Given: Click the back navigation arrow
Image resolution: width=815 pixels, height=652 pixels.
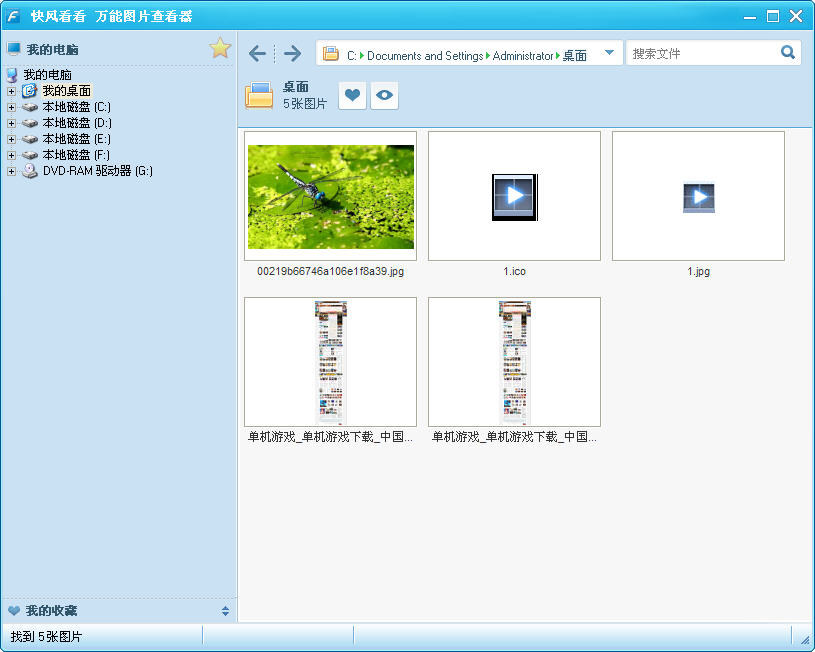Looking at the screenshot, I should click(x=257, y=53).
